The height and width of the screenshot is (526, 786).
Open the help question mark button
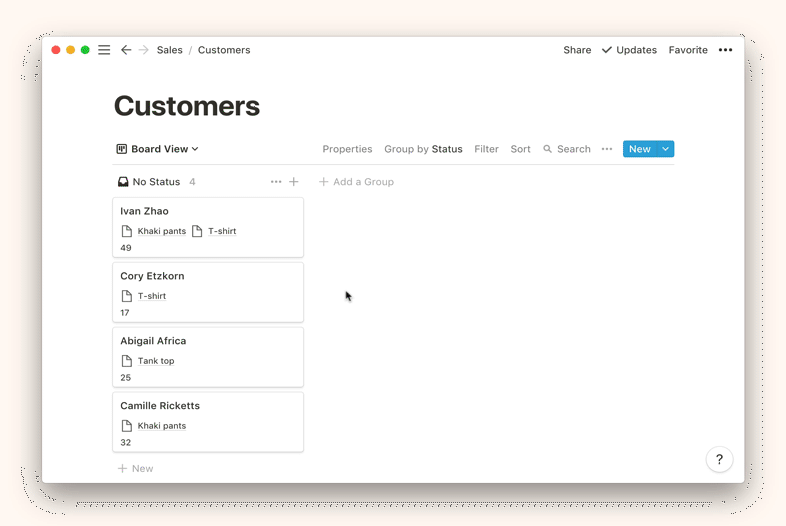click(719, 460)
